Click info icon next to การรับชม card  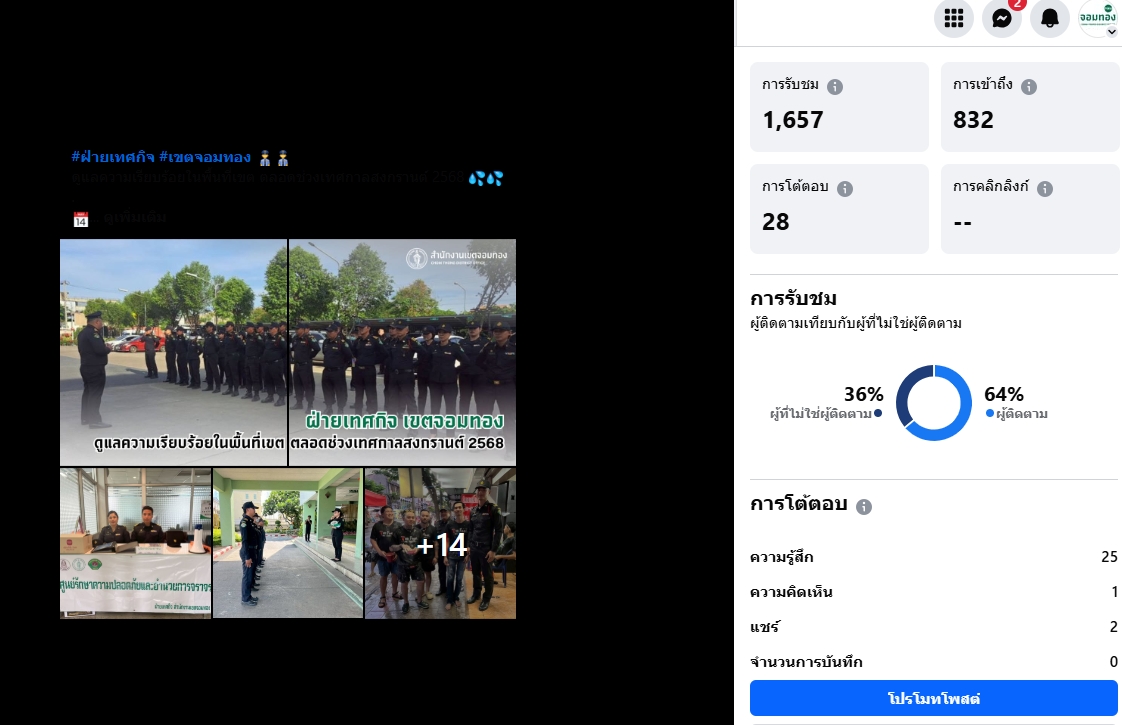point(835,87)
